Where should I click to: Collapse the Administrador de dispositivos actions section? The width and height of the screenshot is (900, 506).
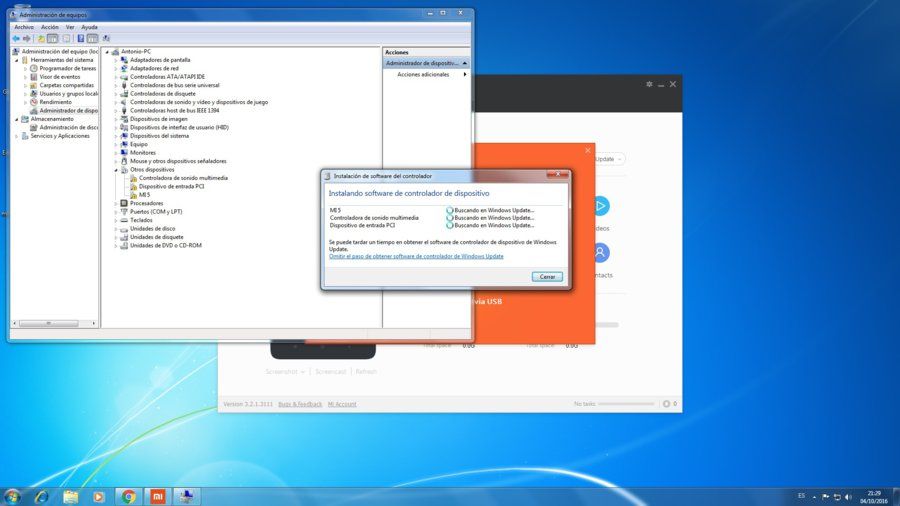[464, 63]
